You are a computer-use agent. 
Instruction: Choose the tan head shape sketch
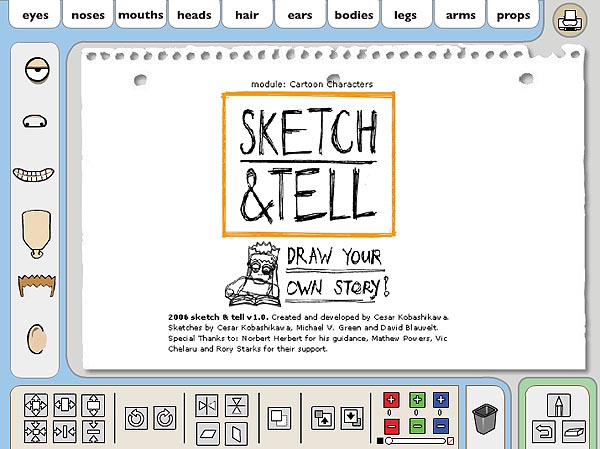pos(36,233)
